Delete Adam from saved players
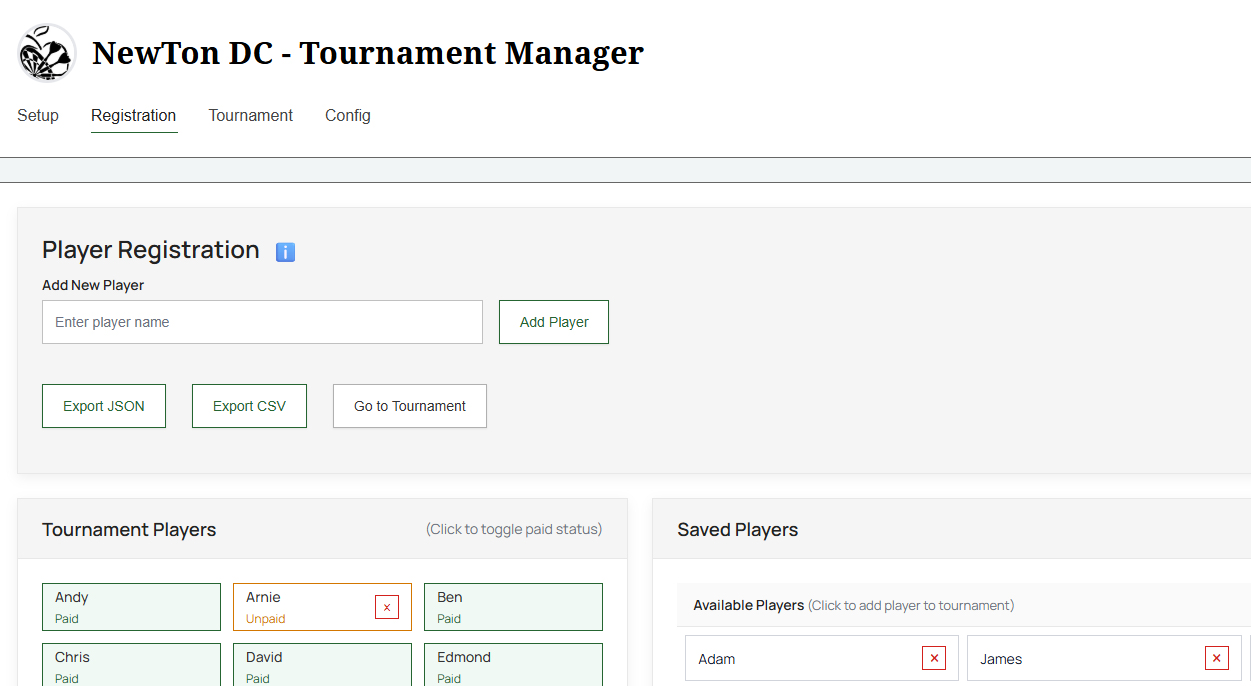The image size is (1251, 686). 933,657
